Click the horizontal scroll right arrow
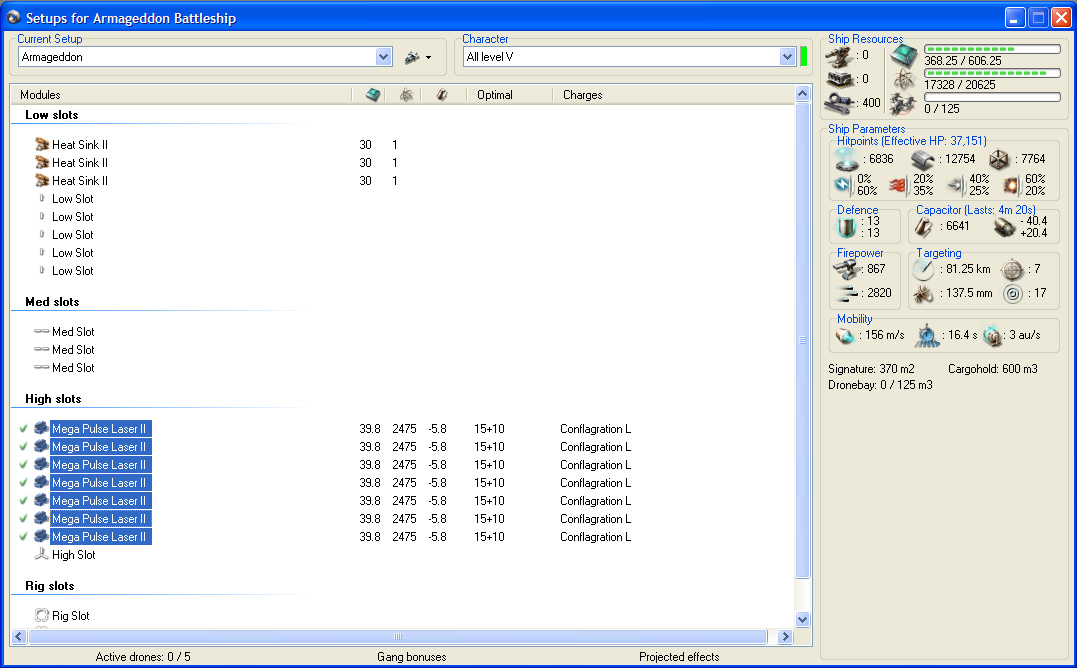This screenshot has width=1077, height=668. (x=785, y=636)
